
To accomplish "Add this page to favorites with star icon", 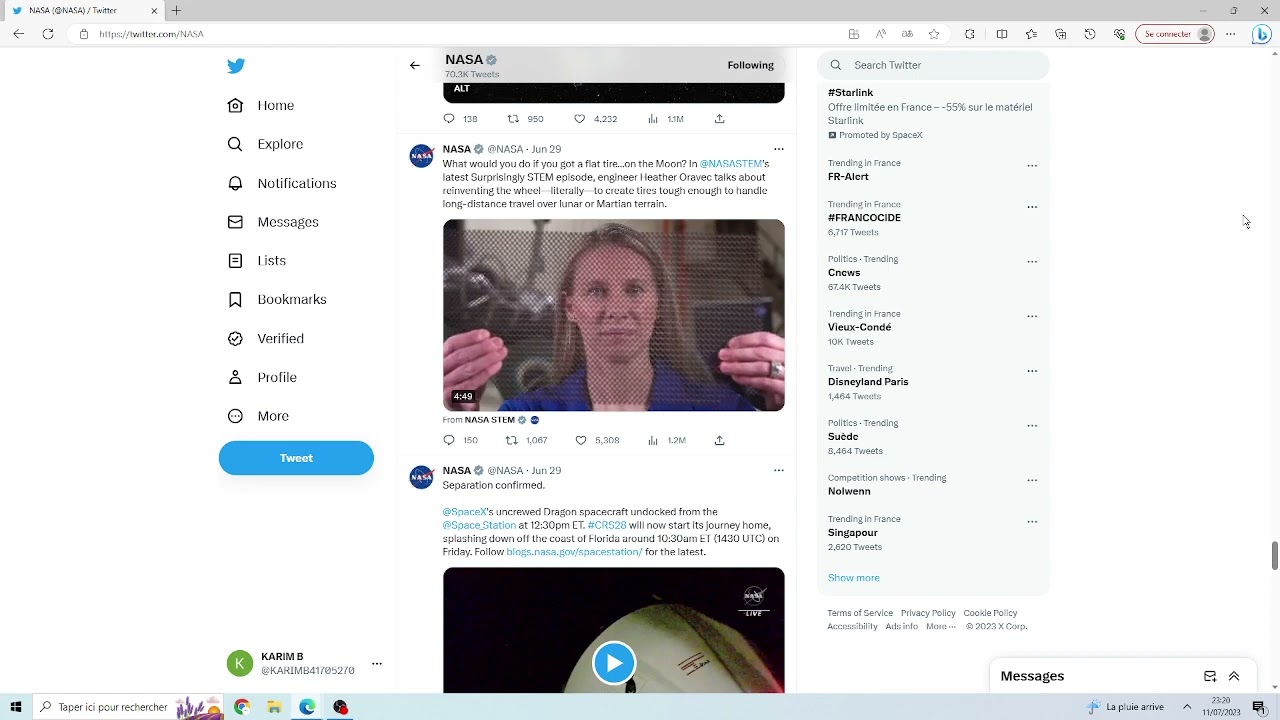I will [934, 34].
